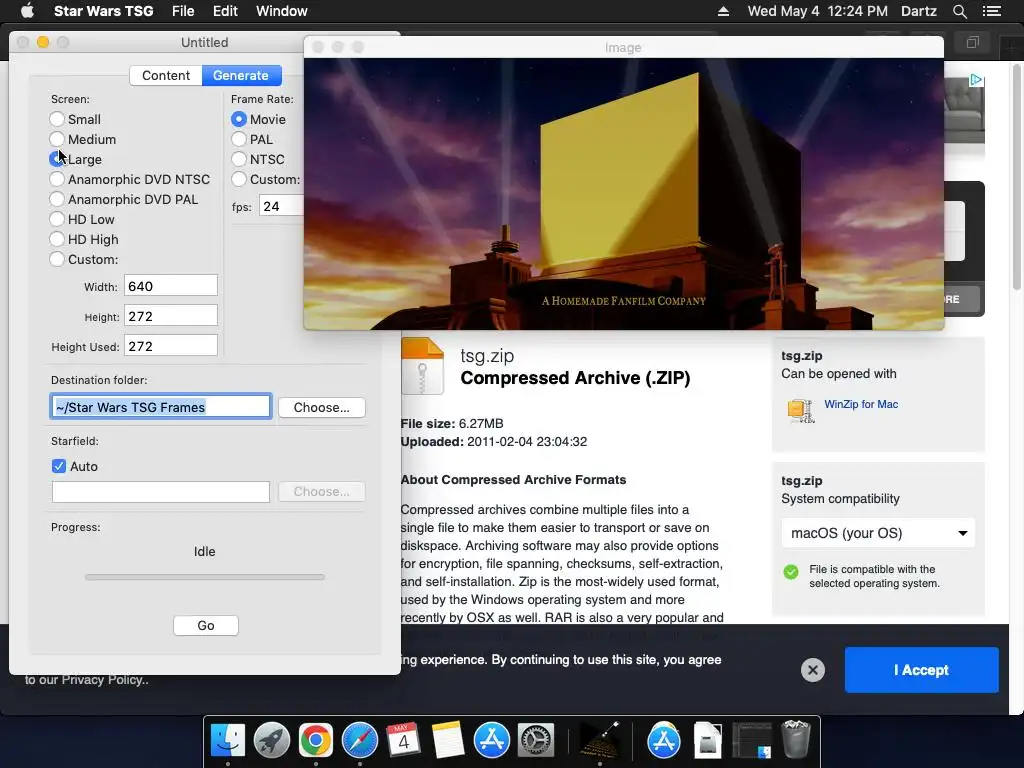Screen dimensions: 1024x768
Task: Open the File menu
Action: (183, 11)
